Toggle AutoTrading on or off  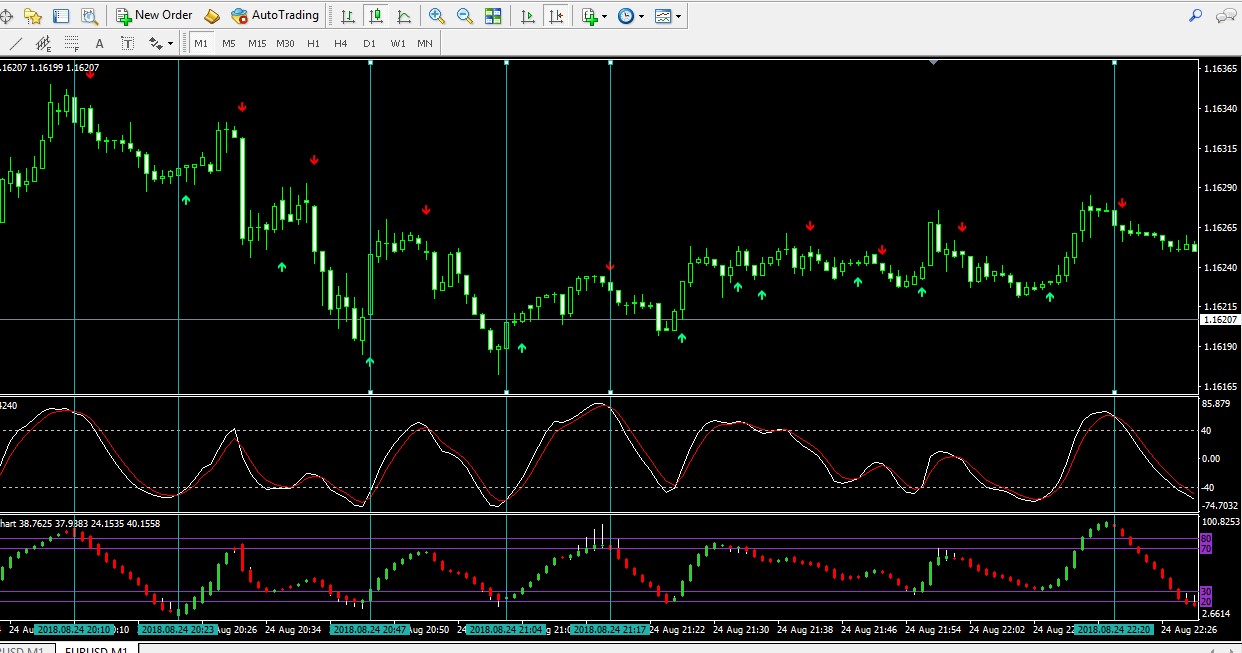click(x=275, y=16)
